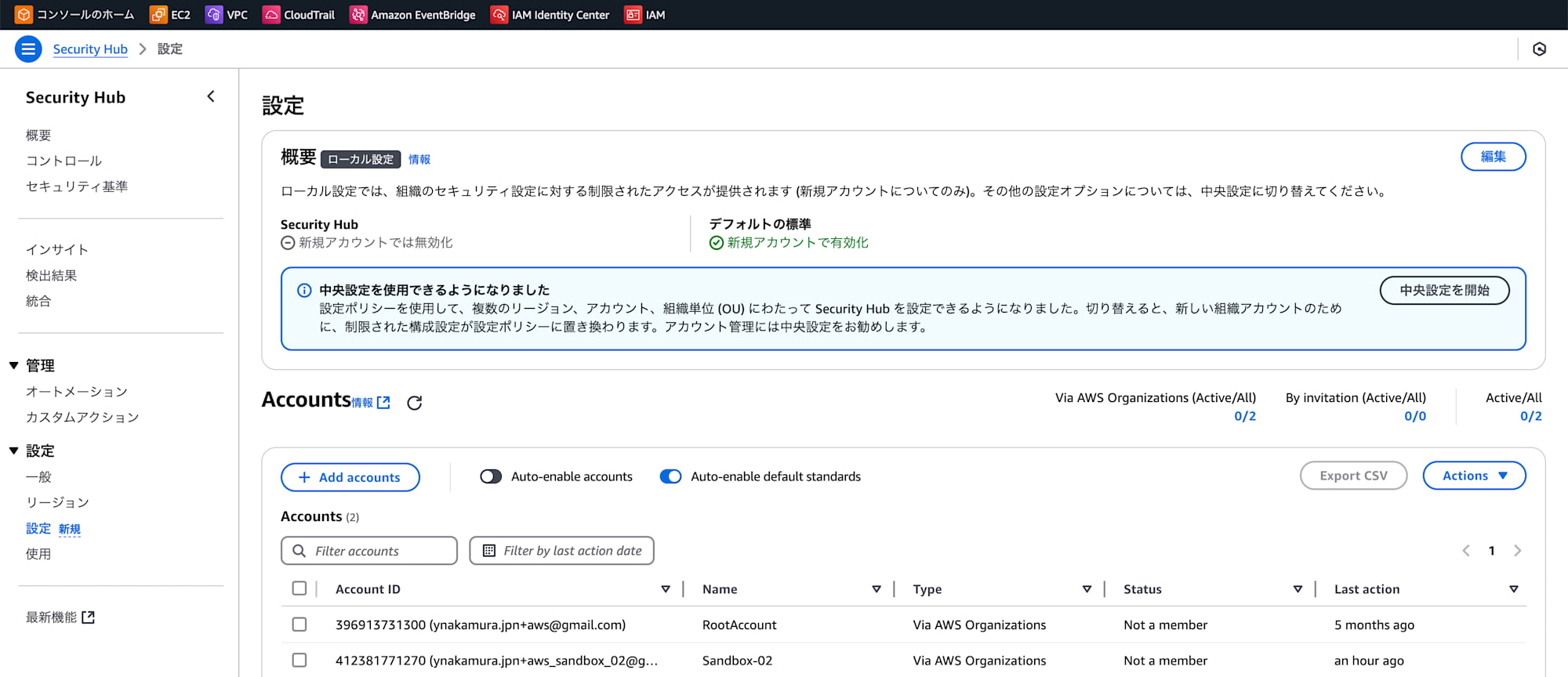Open the console home shortcut icon
This screenshot has width=1568, height=677.
pos(24,14)
